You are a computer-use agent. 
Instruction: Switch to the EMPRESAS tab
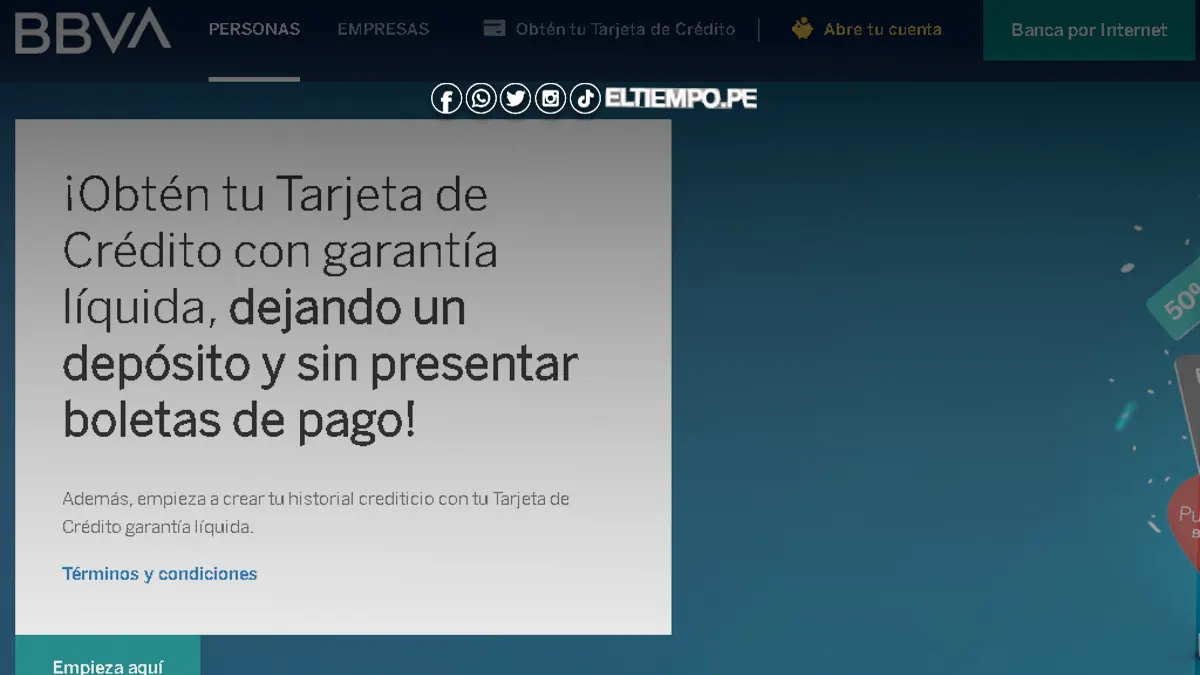point(383,30)
